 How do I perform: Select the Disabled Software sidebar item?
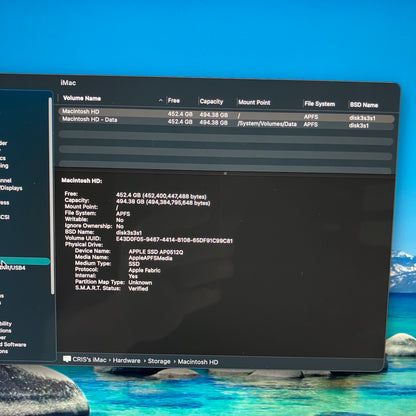[x=13, y=344]
